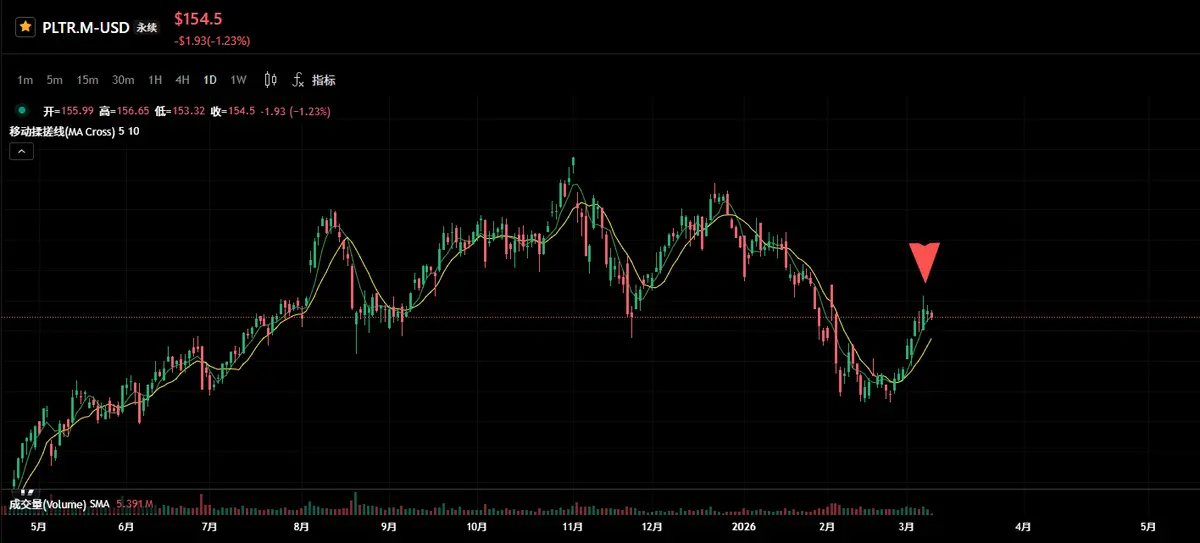This screenshot has width=1200, height=543.
Task: Select the 1D daily timeframe
Action: click(210, 80)
